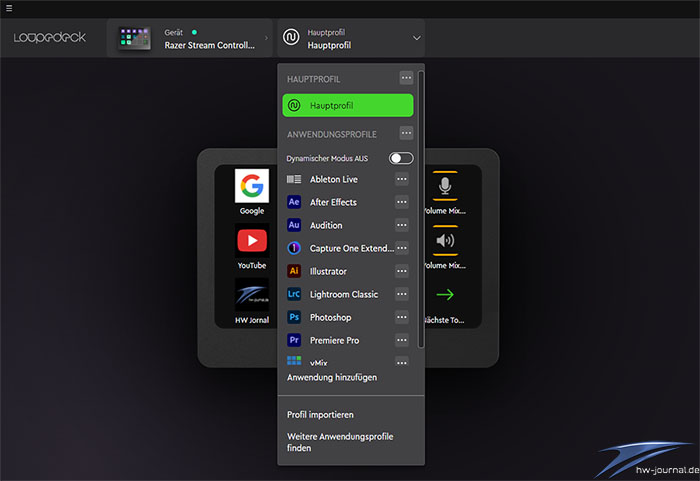Select the green Hauptprofil entry
The height and width of the screenshot is (481, 700).
[348, 105]
